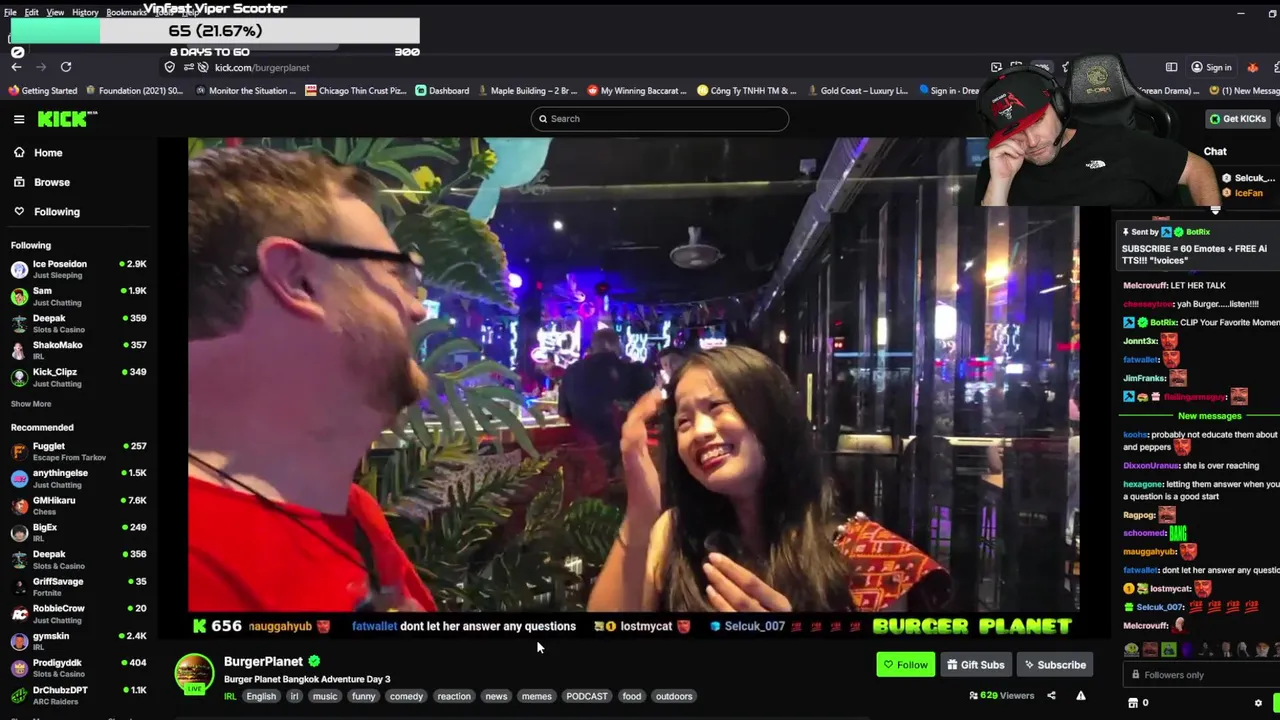1280x720 pixels.
Task: Open the History menu
Action: (x=85, y=12)
